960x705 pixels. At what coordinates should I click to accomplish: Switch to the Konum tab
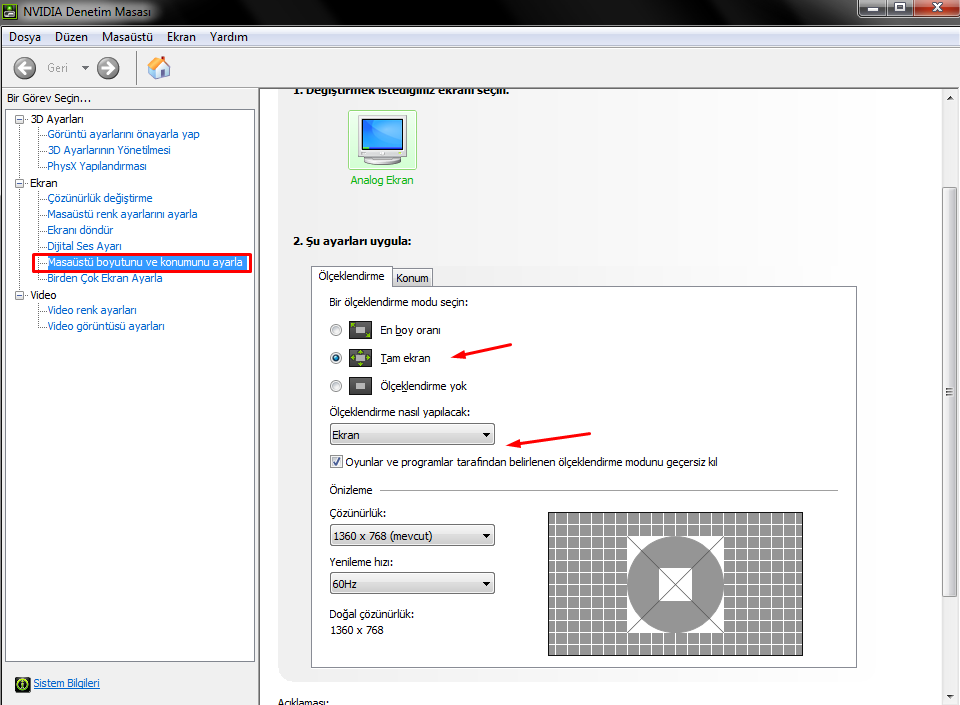pyautogui.click(x=412, y=278)
